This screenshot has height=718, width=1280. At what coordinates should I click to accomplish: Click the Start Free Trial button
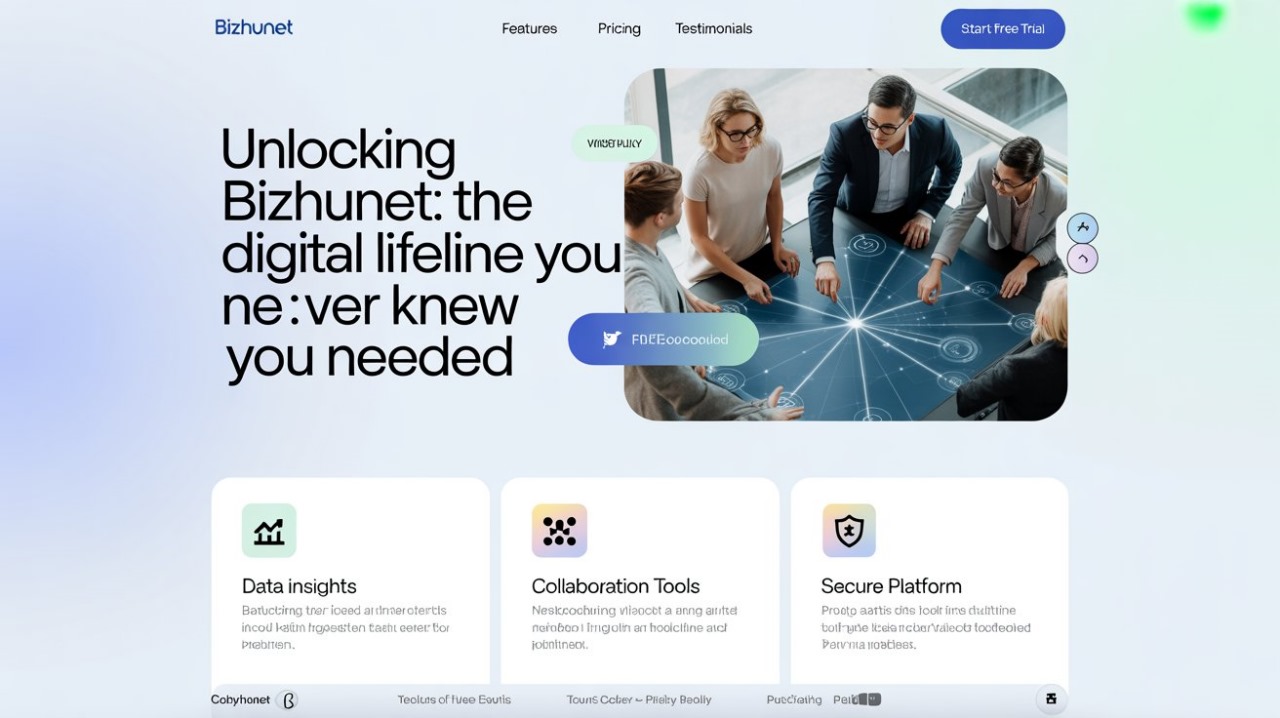coord(1003,29)
